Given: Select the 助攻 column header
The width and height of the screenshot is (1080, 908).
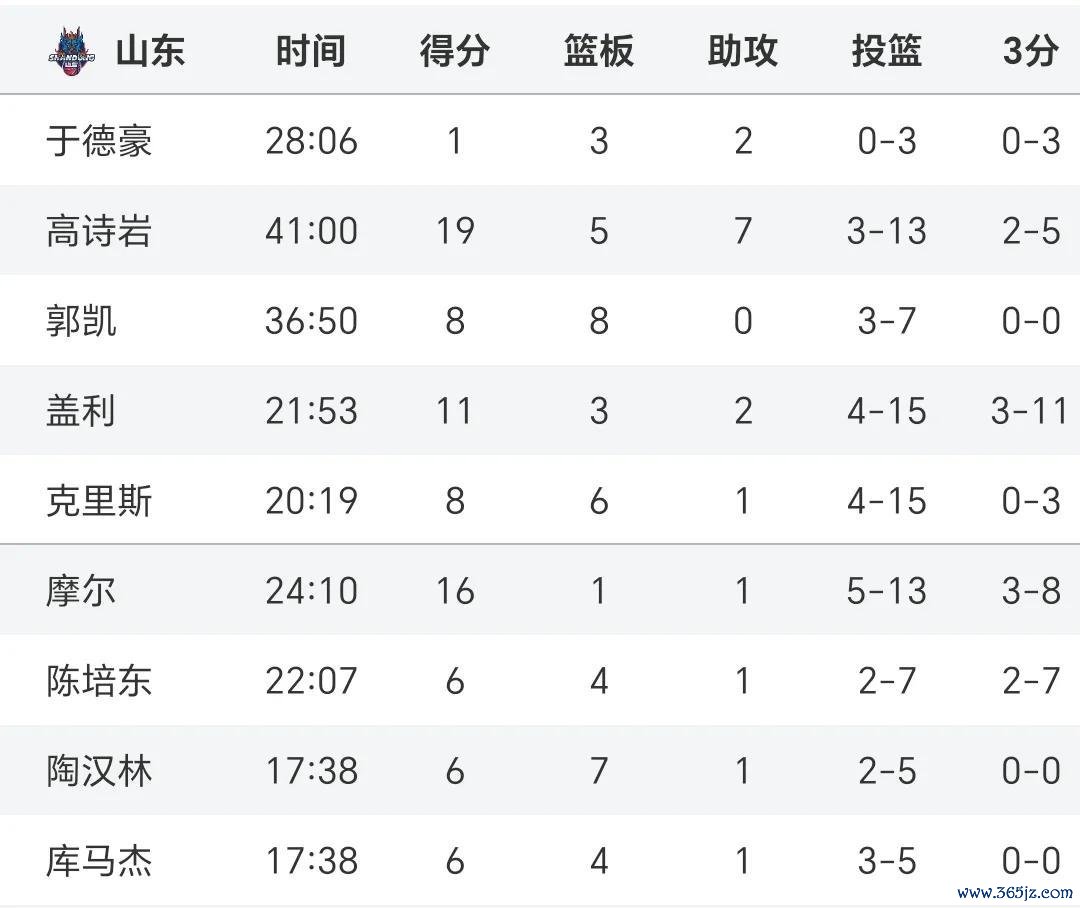Looking at the screenshot, I should tap(742, 52).
